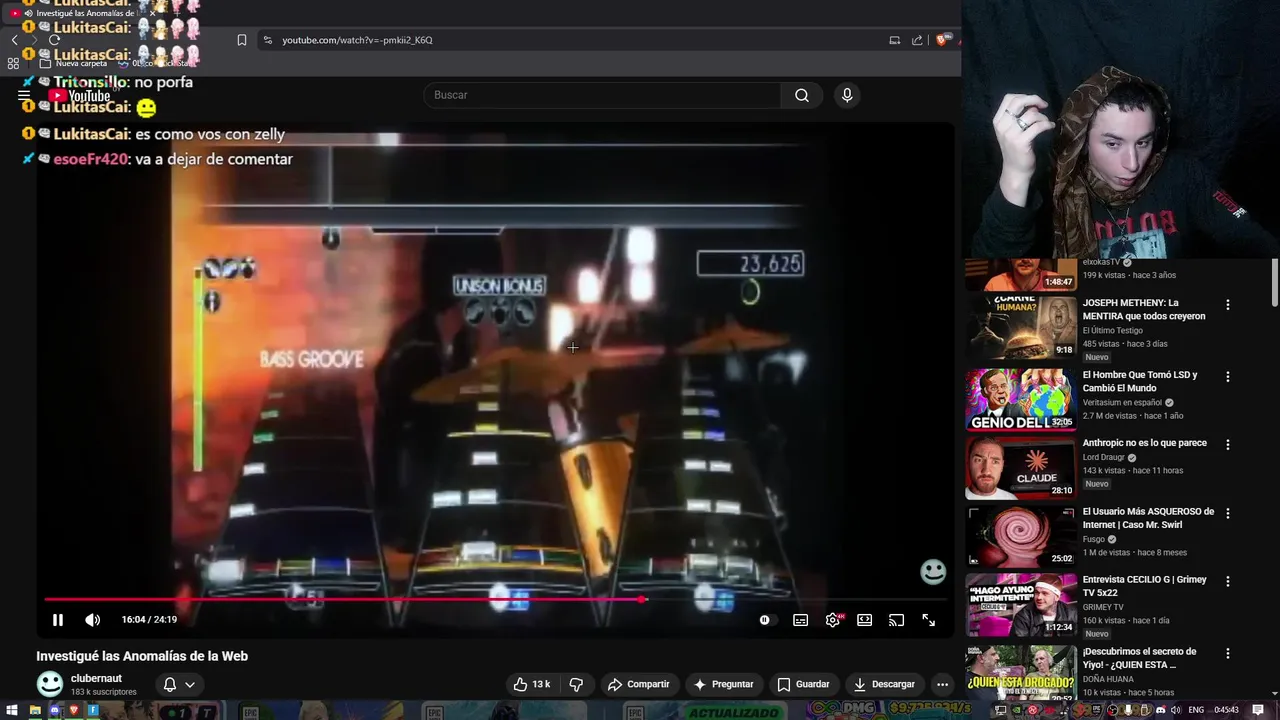The image size is (1280, 720).
Task: Seek on the red video progress bar
Action: 495,600
